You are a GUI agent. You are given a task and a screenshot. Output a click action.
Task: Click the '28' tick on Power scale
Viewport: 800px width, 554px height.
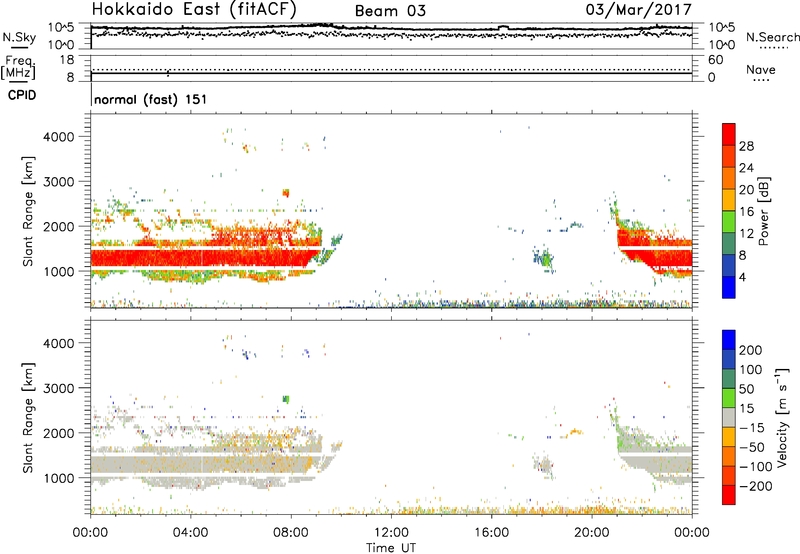pos(746,146)
